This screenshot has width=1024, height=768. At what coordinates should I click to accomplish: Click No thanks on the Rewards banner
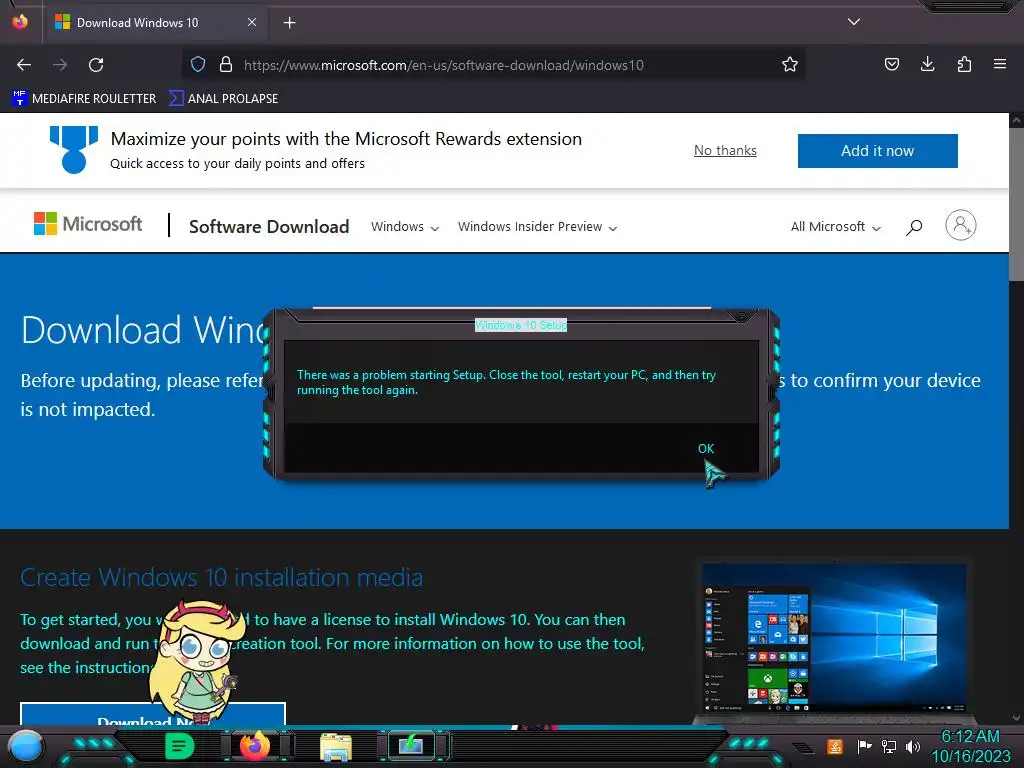725,150
